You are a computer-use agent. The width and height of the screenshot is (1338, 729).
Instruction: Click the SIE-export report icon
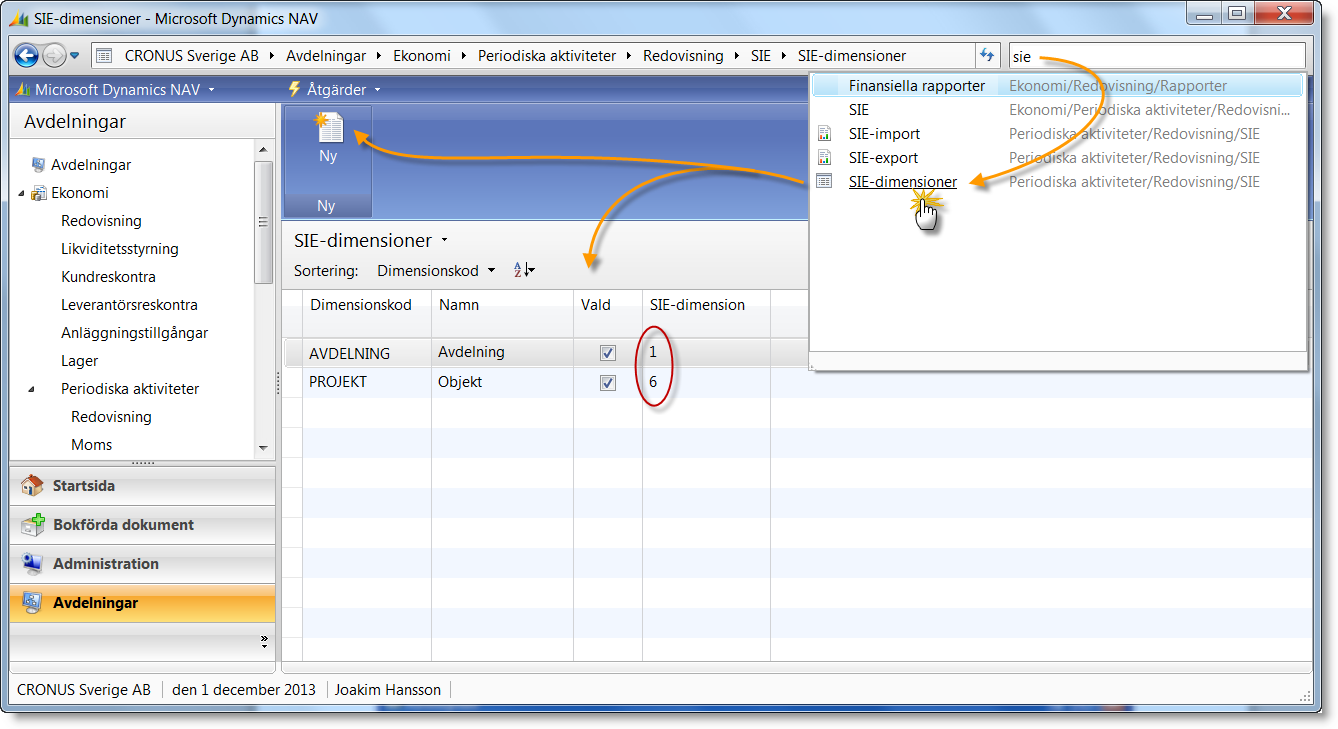(x=825, y=158)
